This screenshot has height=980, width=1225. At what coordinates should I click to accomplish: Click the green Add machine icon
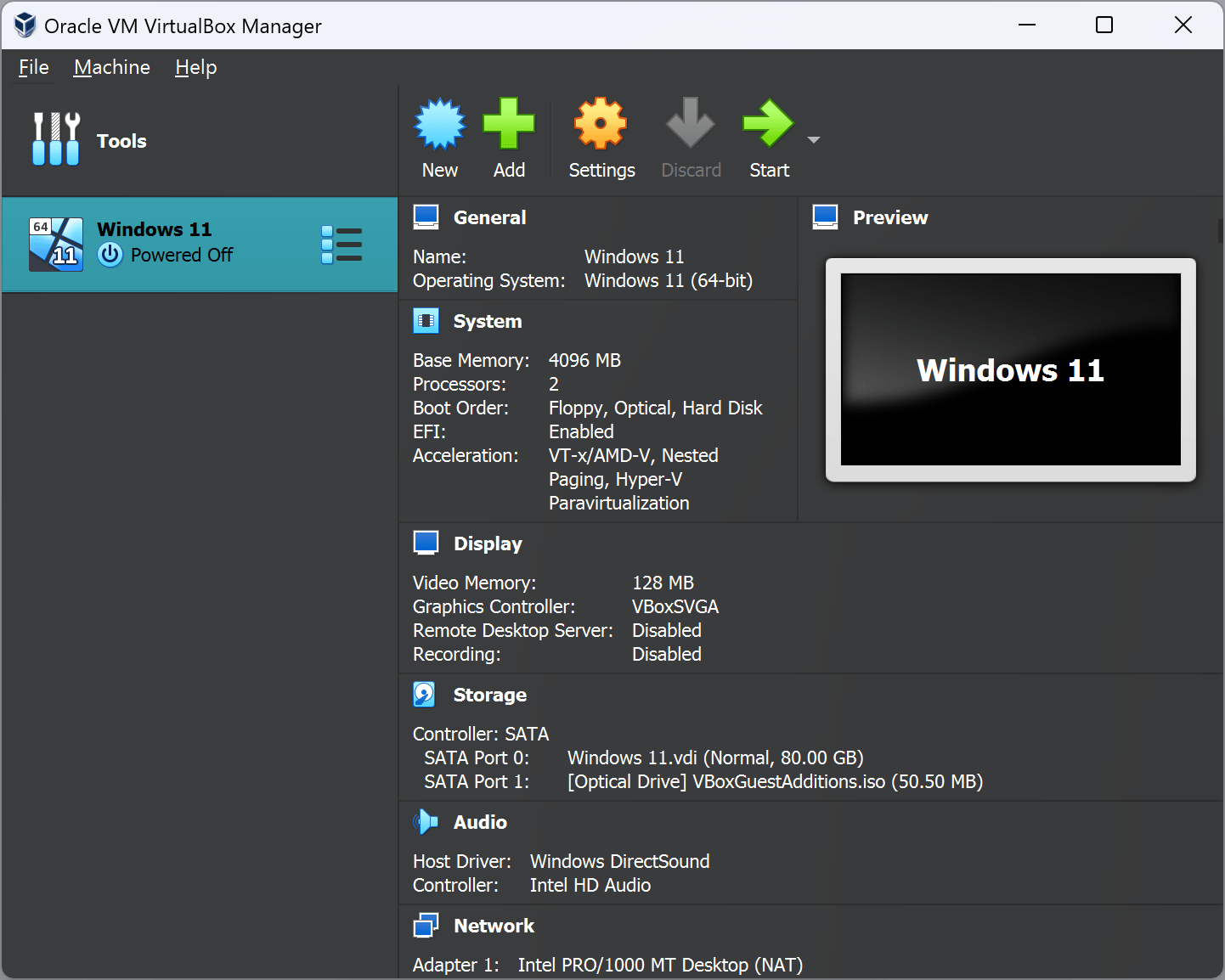pyautogui.click(x=509, y=123)
